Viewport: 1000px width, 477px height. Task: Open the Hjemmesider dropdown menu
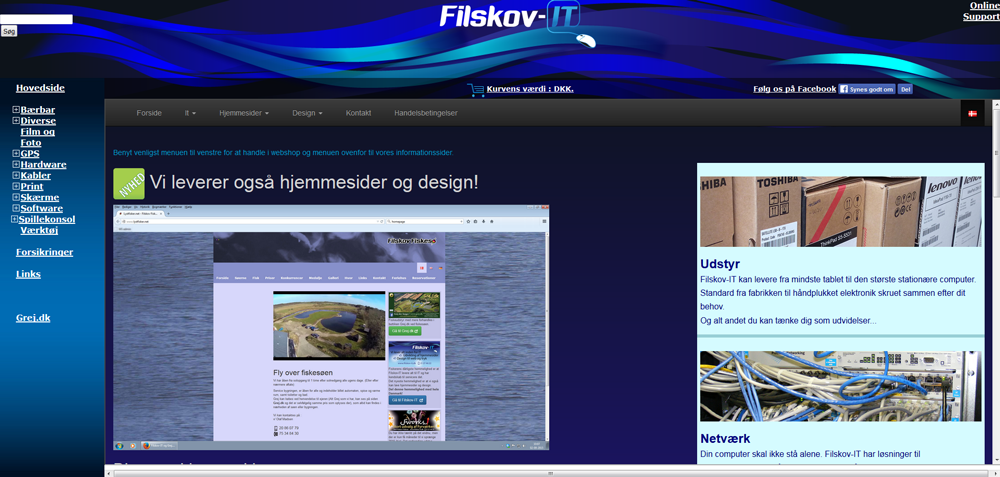244,113
